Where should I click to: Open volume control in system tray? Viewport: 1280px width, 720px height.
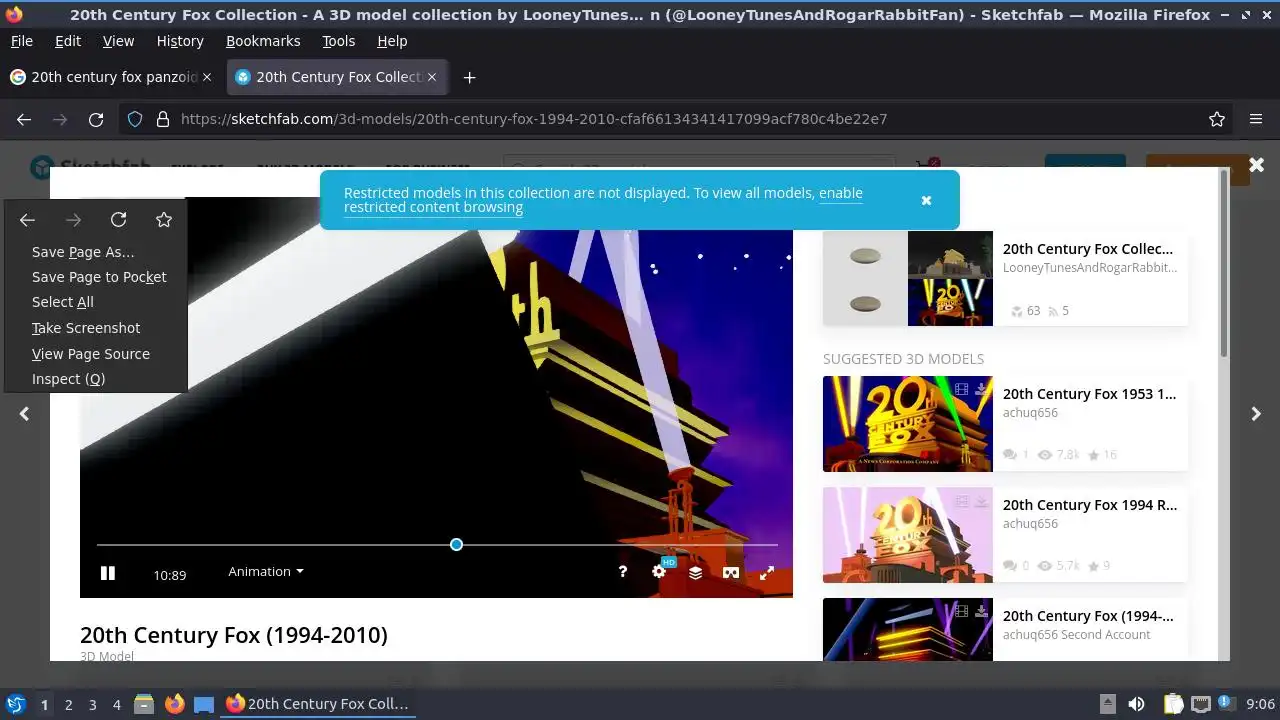coord(1136,704)
